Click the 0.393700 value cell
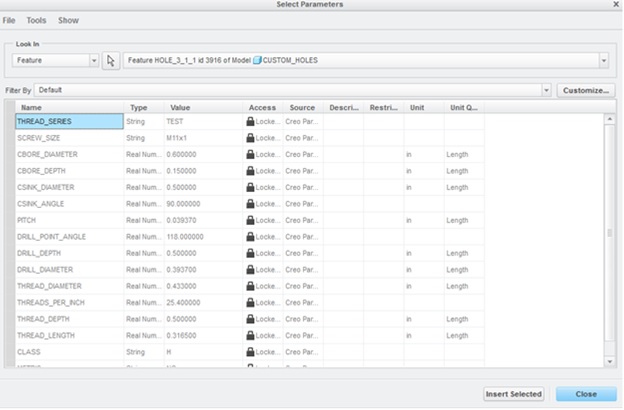Viewport: 624px width, 410px height. pyautogui.click(x=203, y=270)
